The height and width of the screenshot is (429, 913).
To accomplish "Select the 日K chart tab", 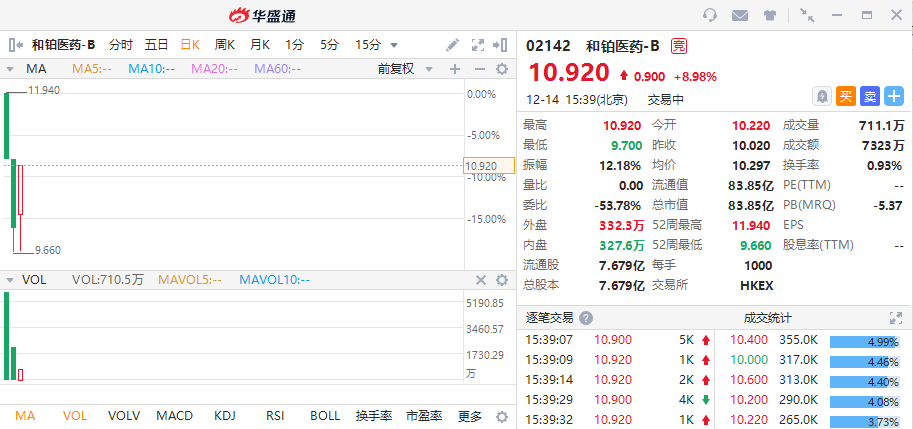I will tap(190, 45).
